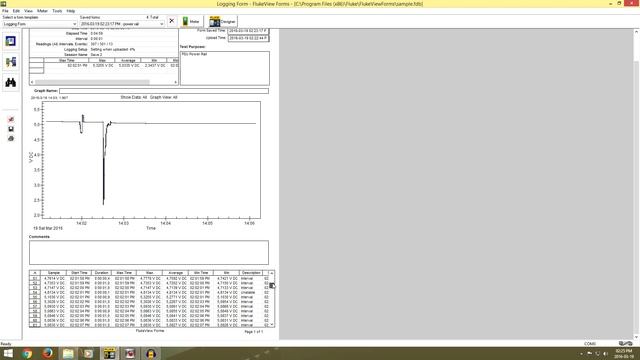This screenshot has width=640, height=360.
Task: Open the media player taskbar icon
Action: (x=89, y=353)
